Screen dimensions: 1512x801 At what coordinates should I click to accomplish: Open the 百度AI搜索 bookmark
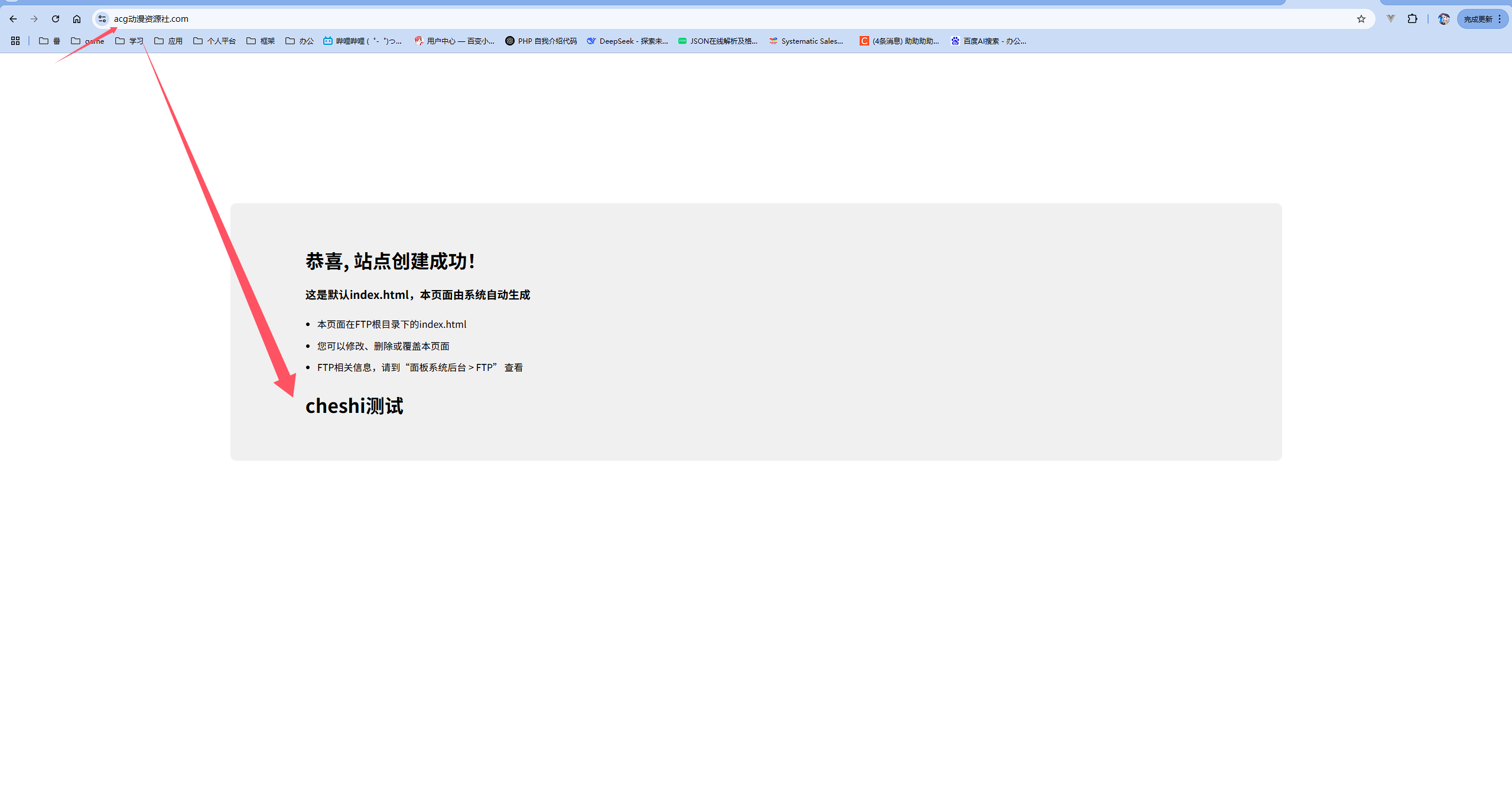pos(988,41)
